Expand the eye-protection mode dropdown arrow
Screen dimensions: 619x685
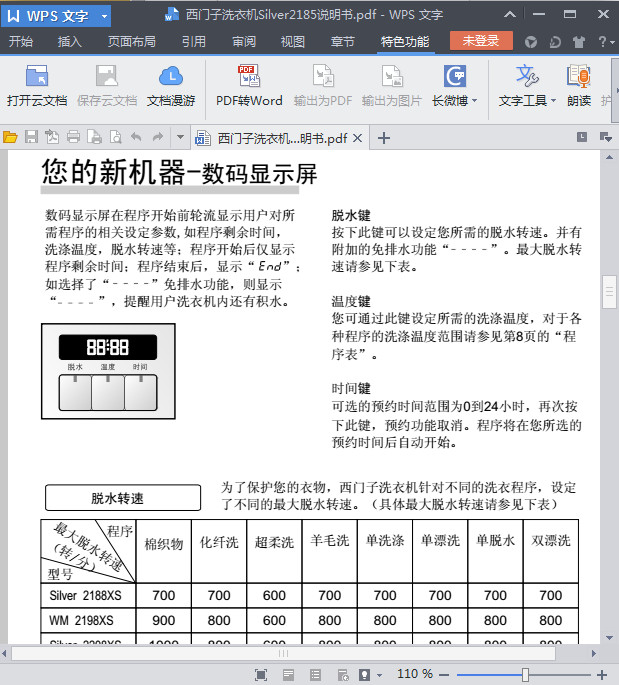click(379, 675)
